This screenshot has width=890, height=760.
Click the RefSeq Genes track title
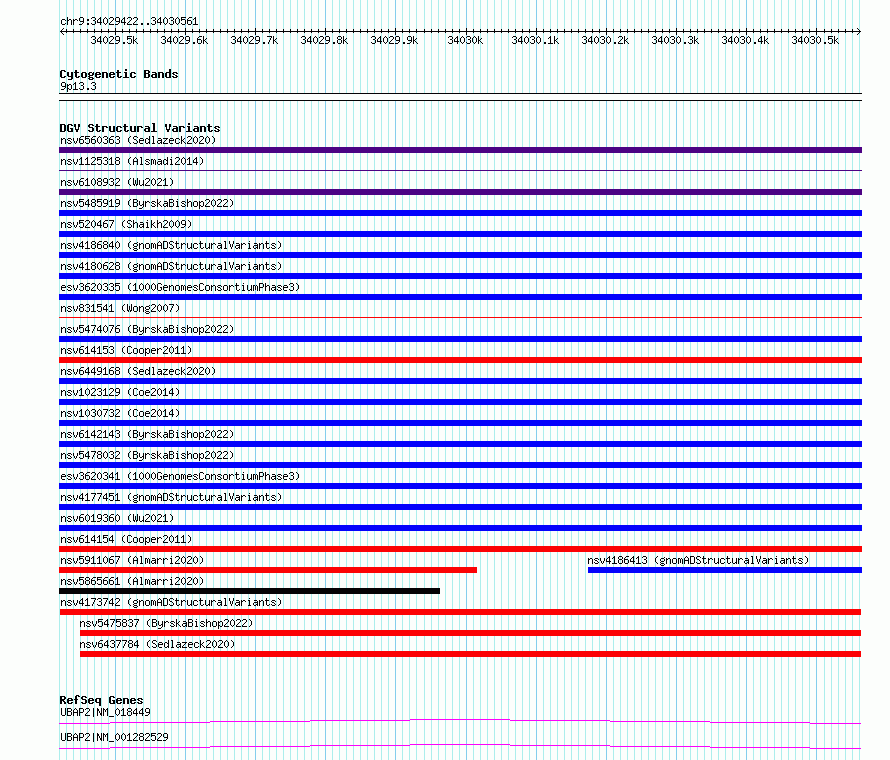tap(101, 700)
